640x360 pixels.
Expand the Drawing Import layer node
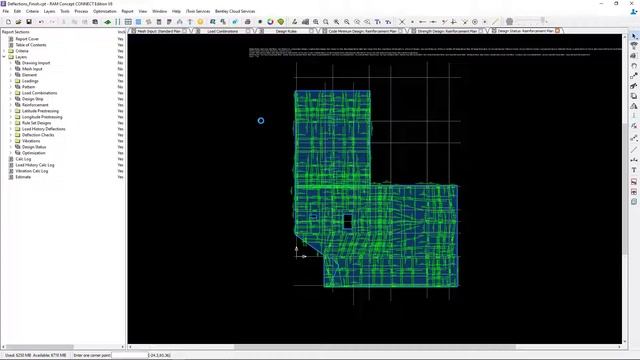[x=11, y=63]
